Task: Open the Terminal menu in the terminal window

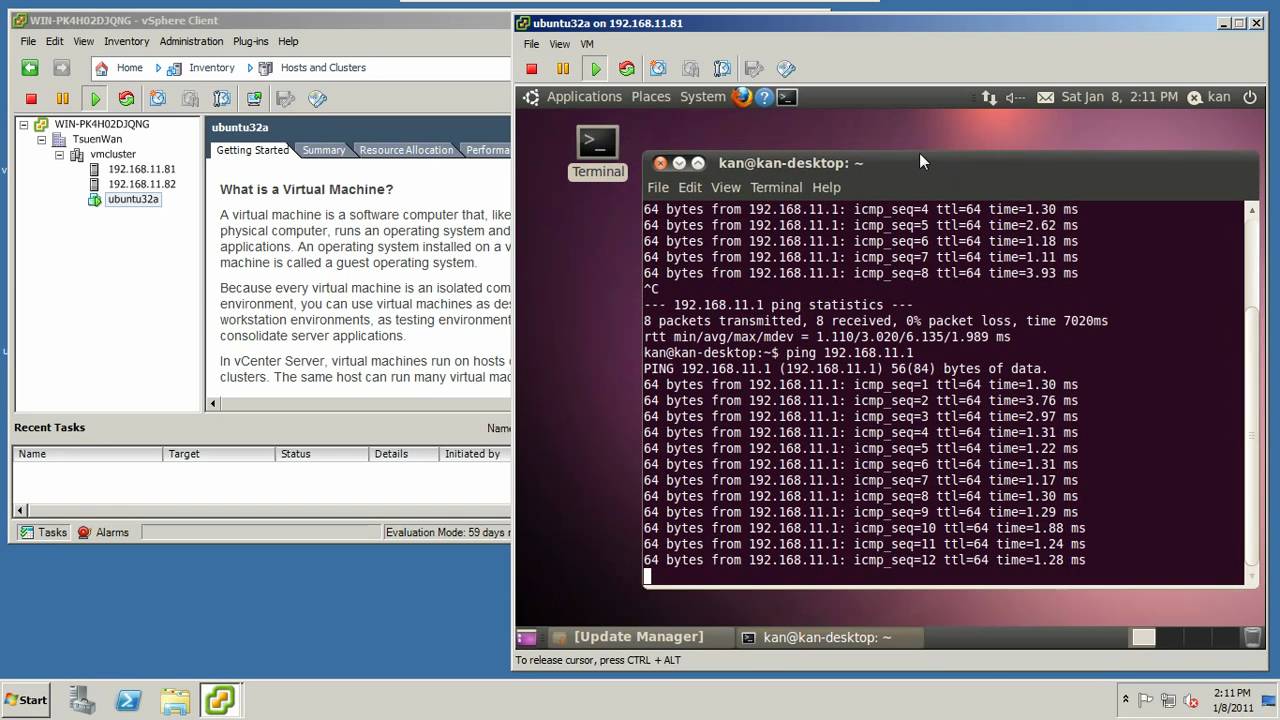Action: tap(776, 187)
